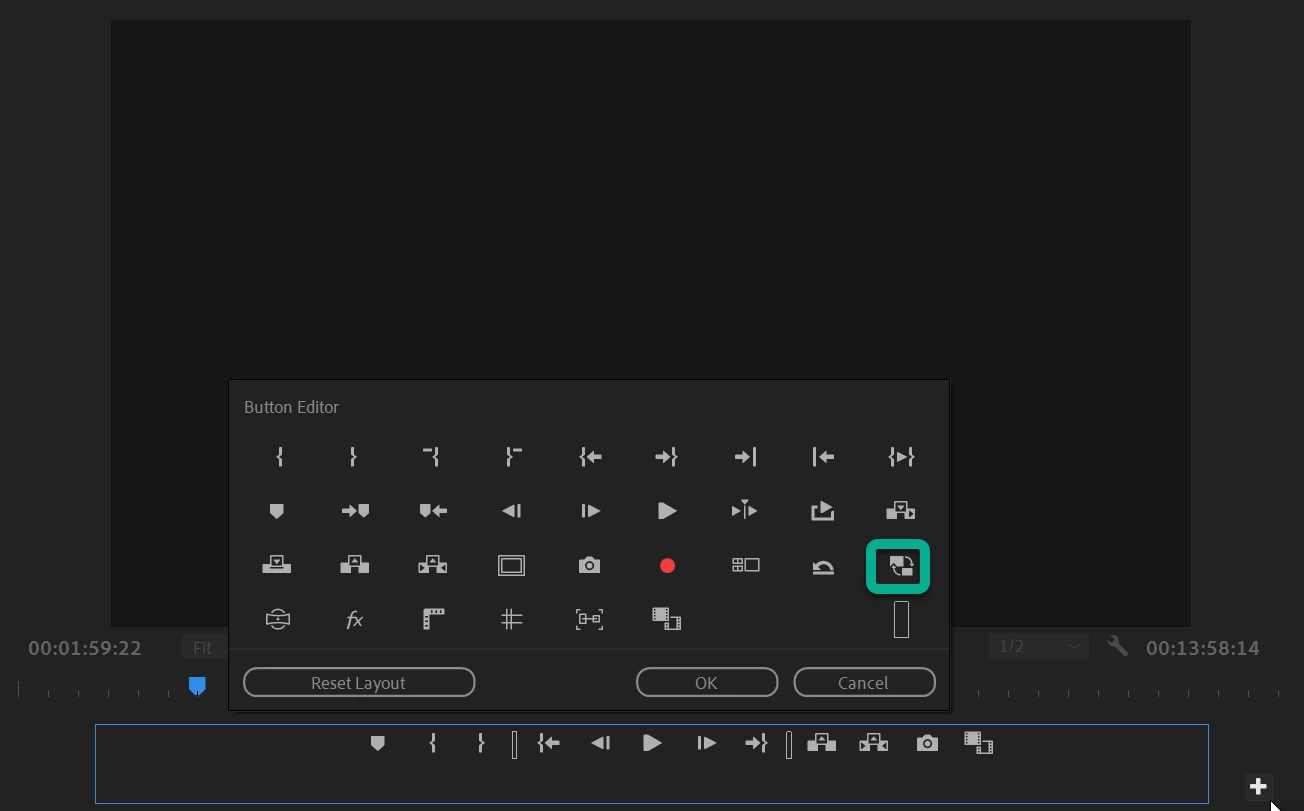Screen dimensions: 1304x811
Task: Click the Revert Trim Session icon
Action: pos(823,567)
